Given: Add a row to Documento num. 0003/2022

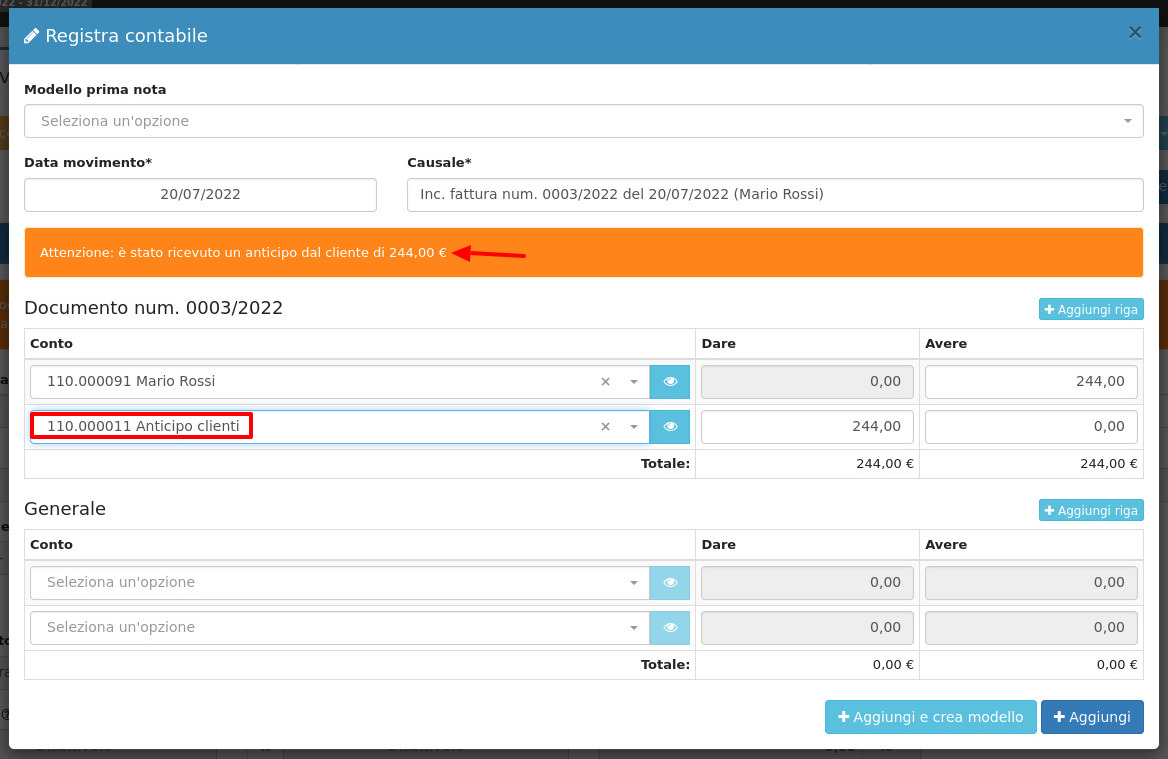Looking at the screenshot, I should coord(1091,310).
